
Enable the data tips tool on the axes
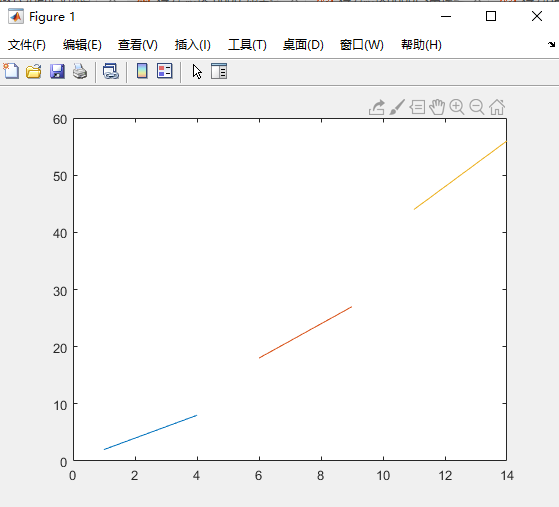click(x=417, y=107)
